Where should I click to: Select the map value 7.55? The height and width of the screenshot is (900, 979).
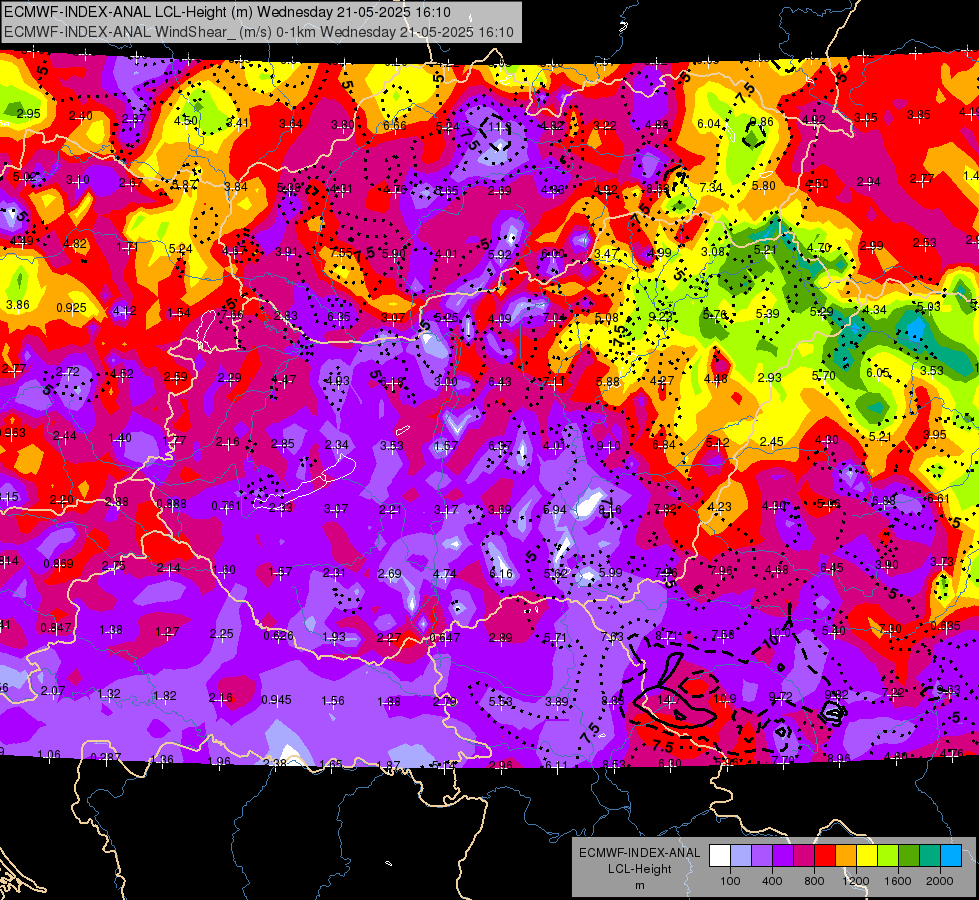coord(341,253)
